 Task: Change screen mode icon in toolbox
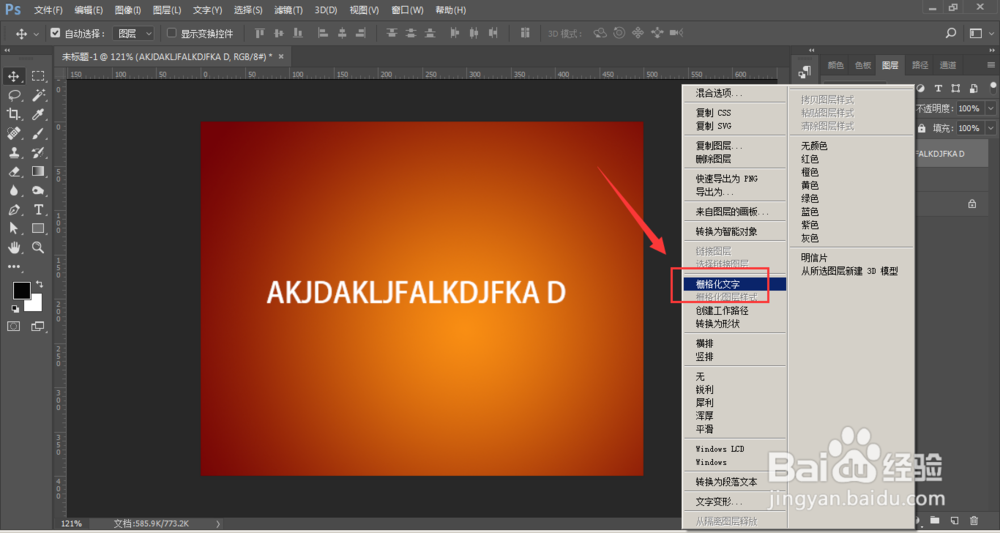click(x=38, y=326)
